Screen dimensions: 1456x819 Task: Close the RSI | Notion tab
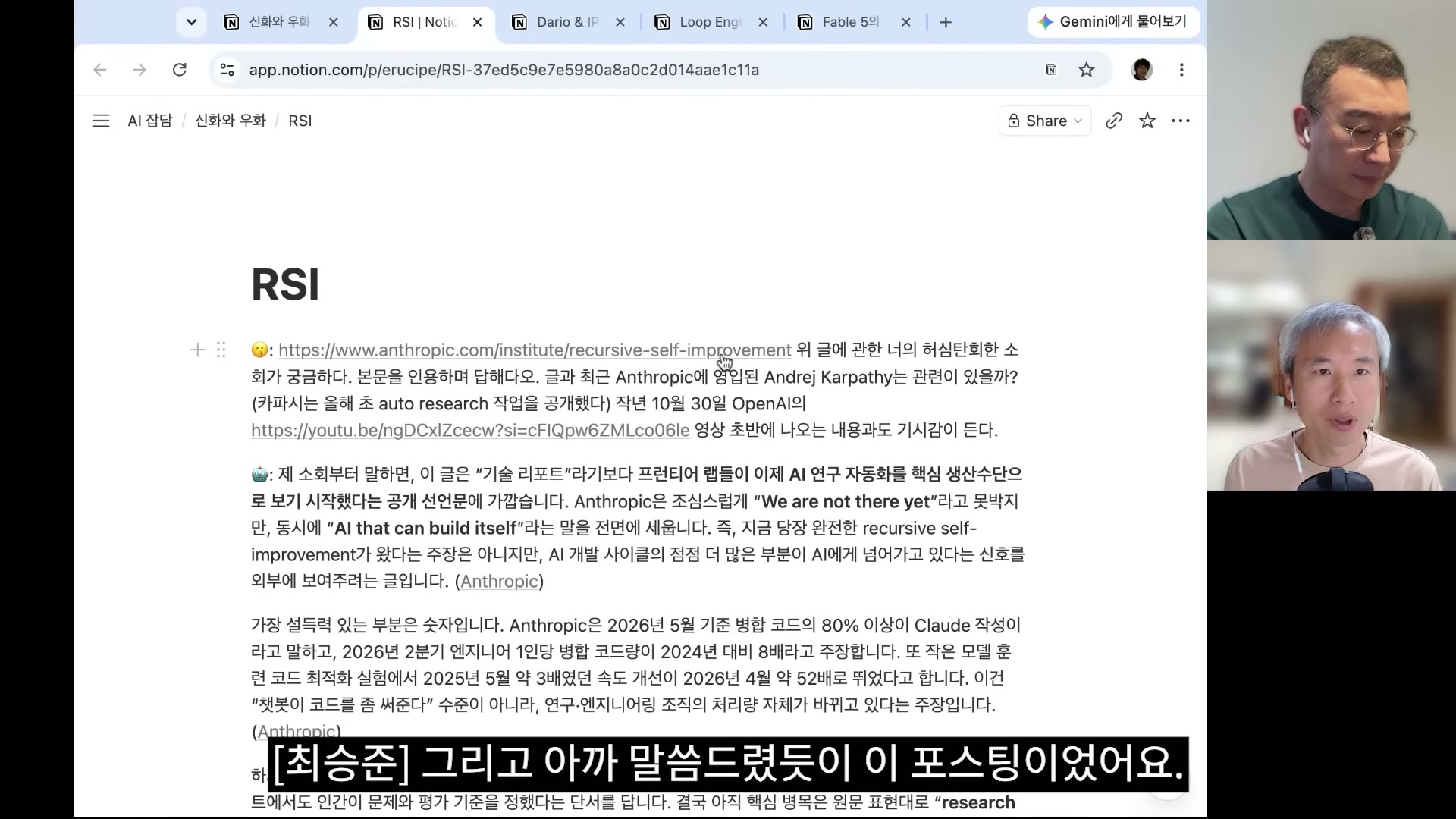pyautogui.click(x=477, y=23)
